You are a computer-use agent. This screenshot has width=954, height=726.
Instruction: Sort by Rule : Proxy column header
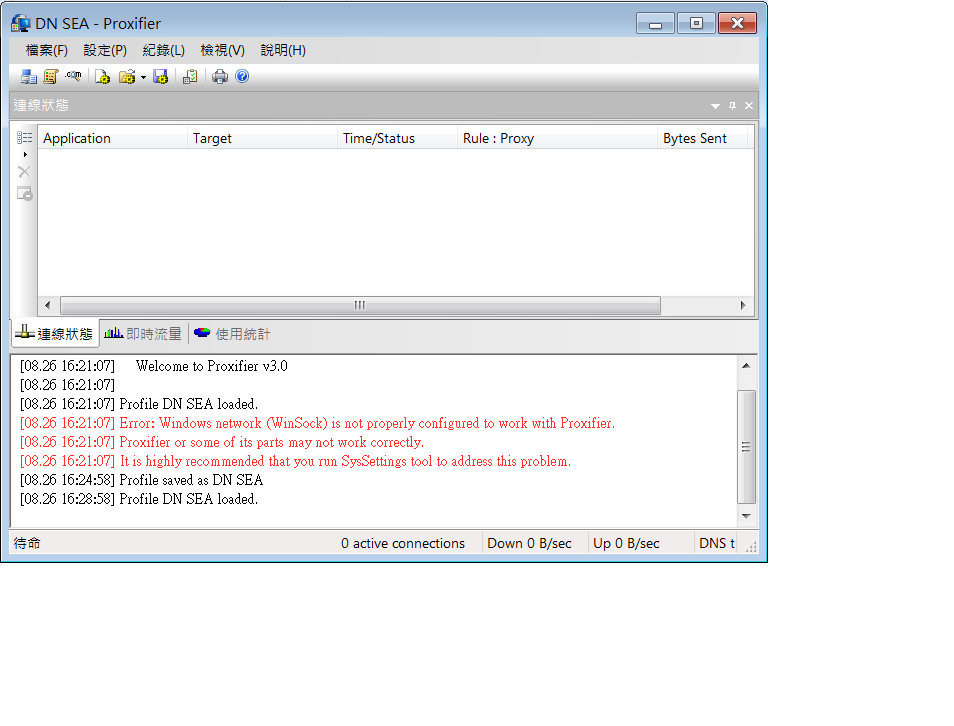pos(557,138)
